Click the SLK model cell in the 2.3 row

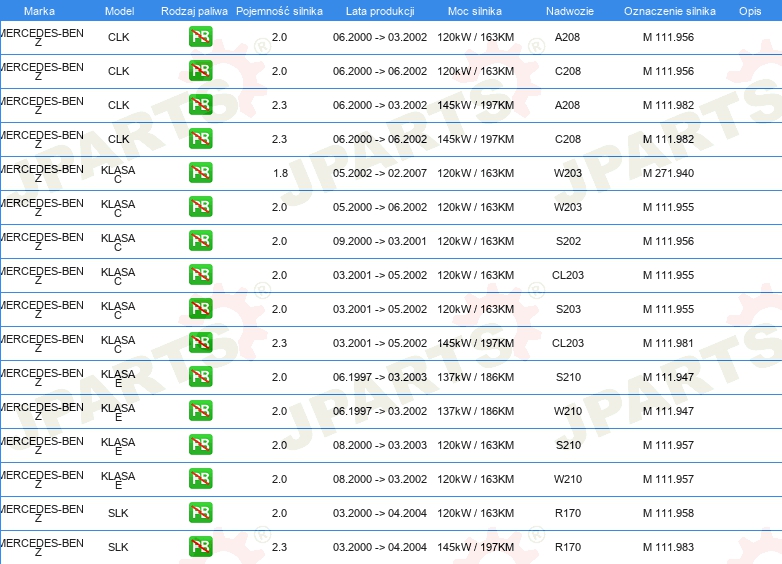(x=118, y=547)
